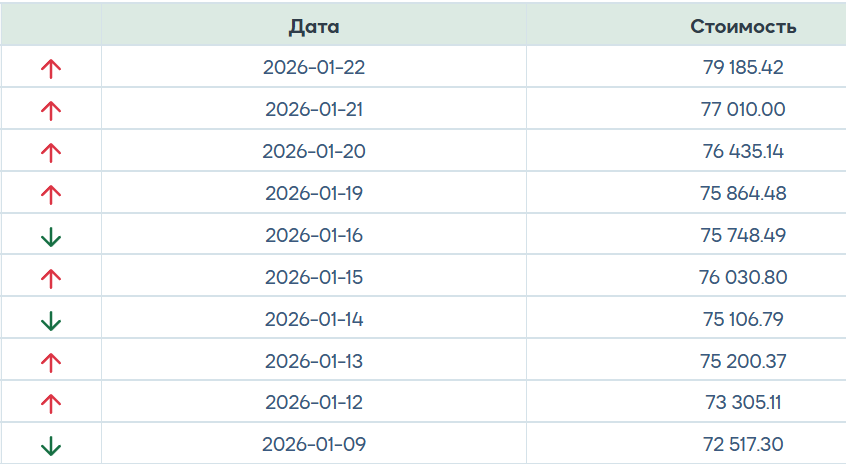Screen dimensions: 846x464
Task: Select the 2026-01-22 date cell
Action: (314, 68)
